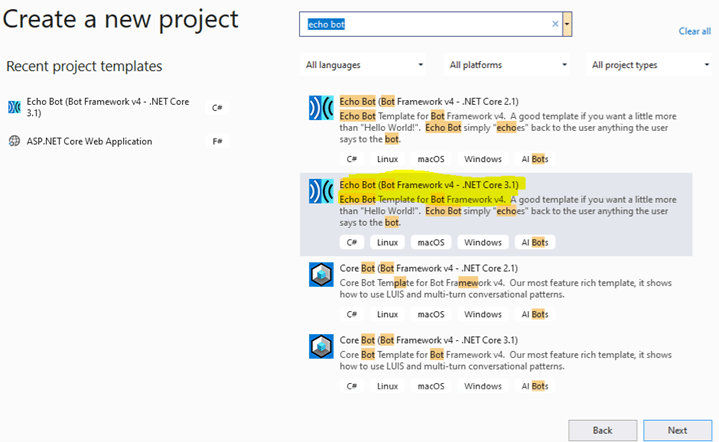The image size is (719, 442).
Task: Click C# tag under Echo Bot .NET Core 2.1
Action: point(352,159)
